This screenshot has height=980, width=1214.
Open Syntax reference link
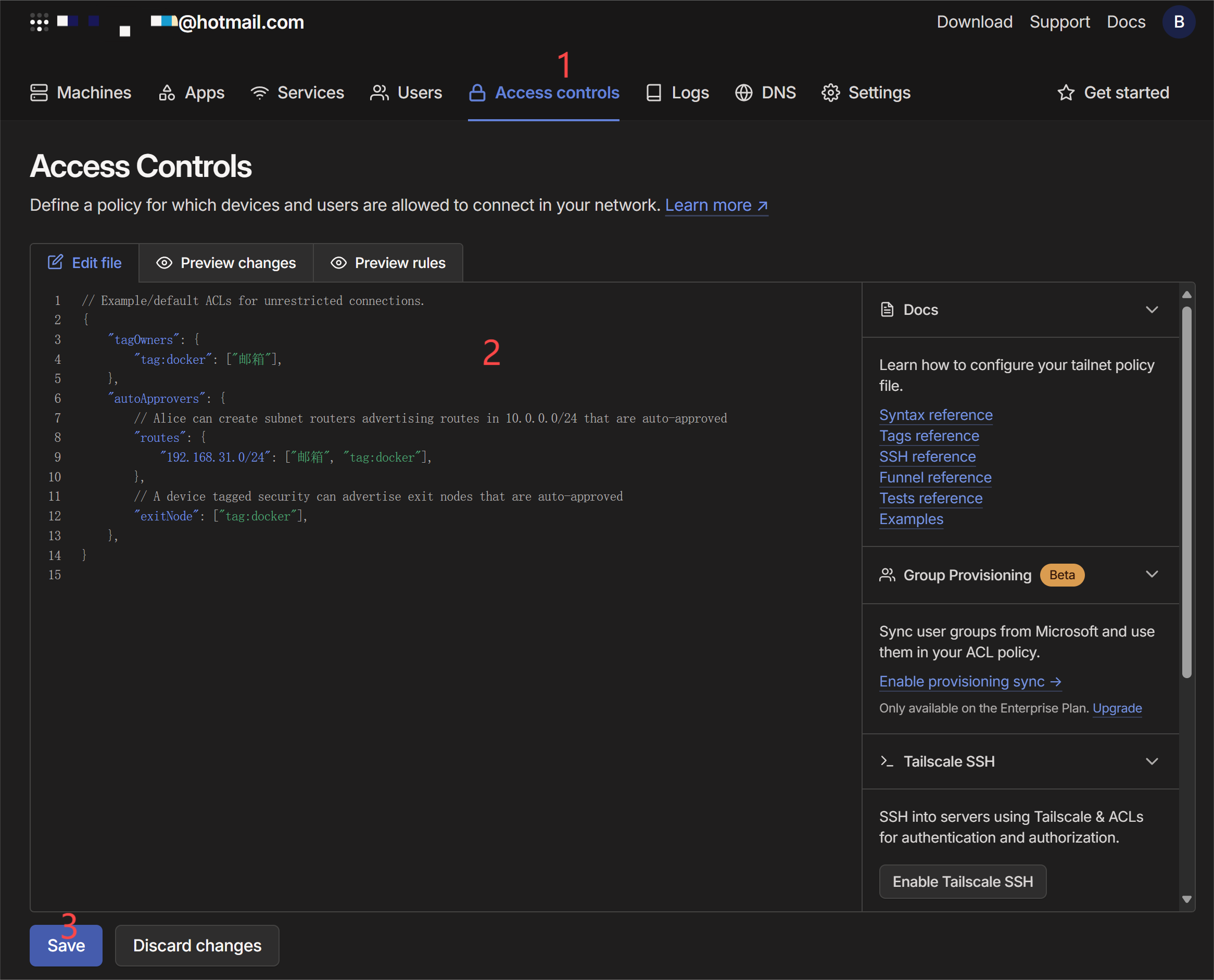(x=935, y=415)
